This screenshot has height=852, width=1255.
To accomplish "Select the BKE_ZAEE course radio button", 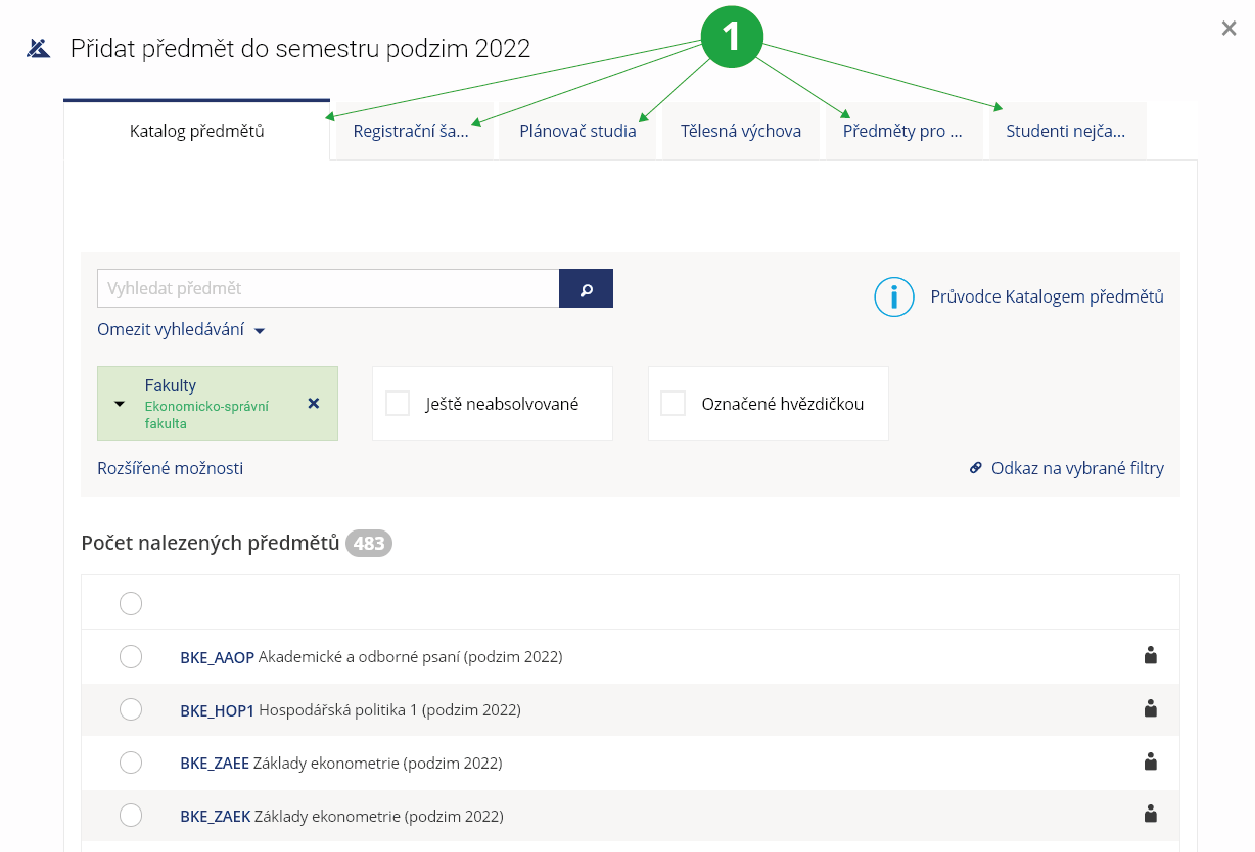I will (x=131, y=763).
